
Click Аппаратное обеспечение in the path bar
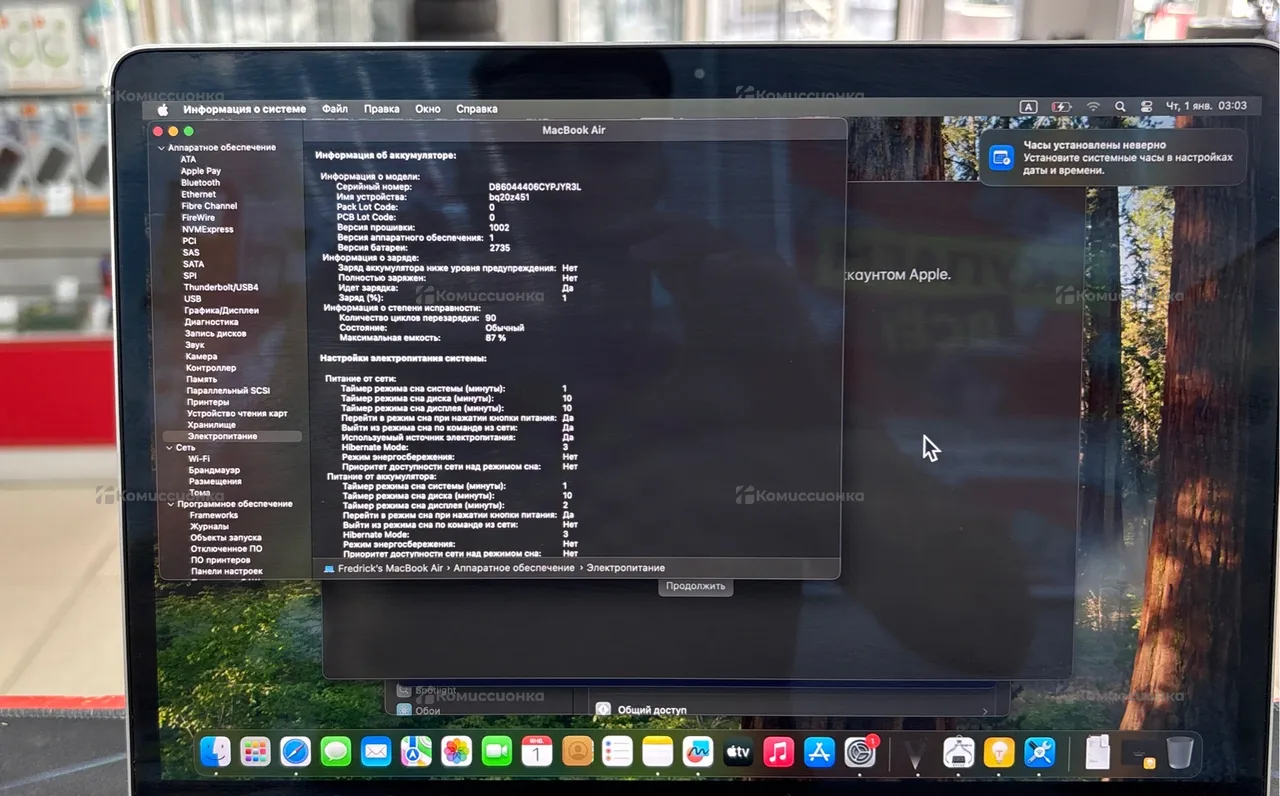pyautogui.click(x=515, y=568)
